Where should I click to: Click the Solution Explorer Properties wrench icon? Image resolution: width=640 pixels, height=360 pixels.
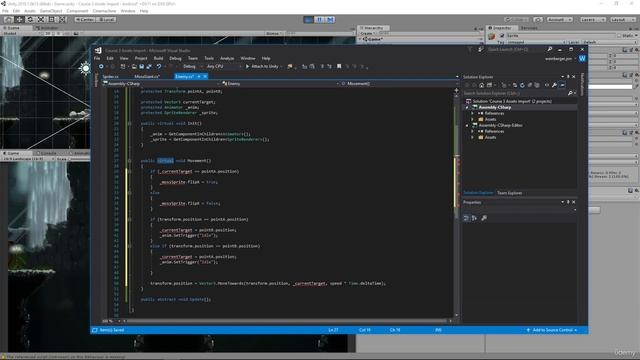click(x=554, y=85)
